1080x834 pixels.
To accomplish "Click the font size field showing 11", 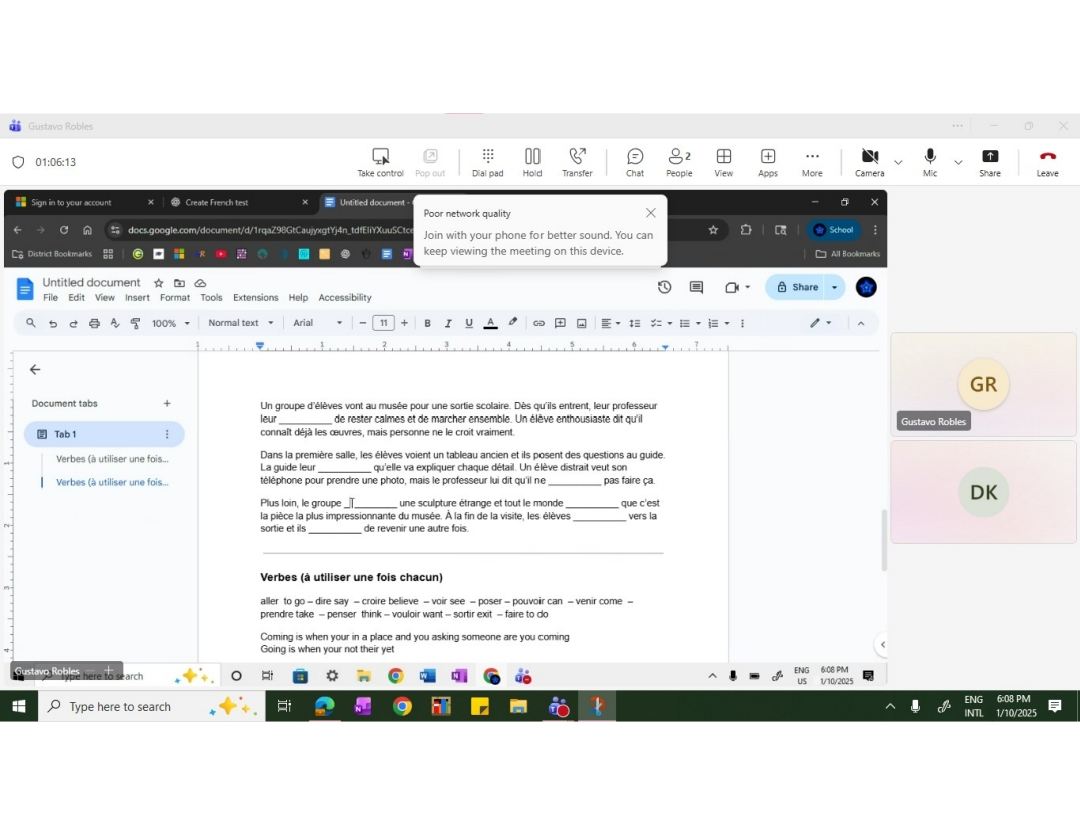I will (384, 323).
